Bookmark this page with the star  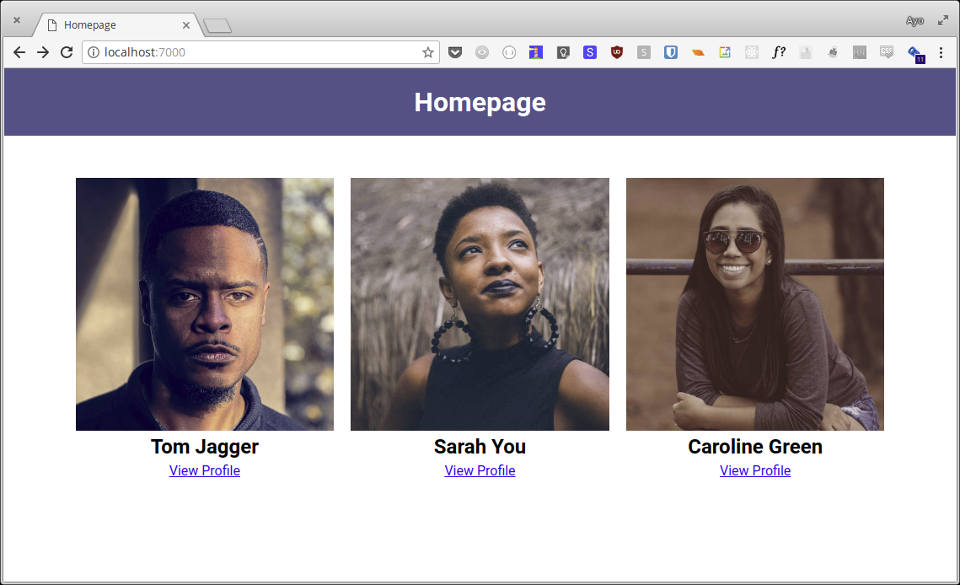428,53
